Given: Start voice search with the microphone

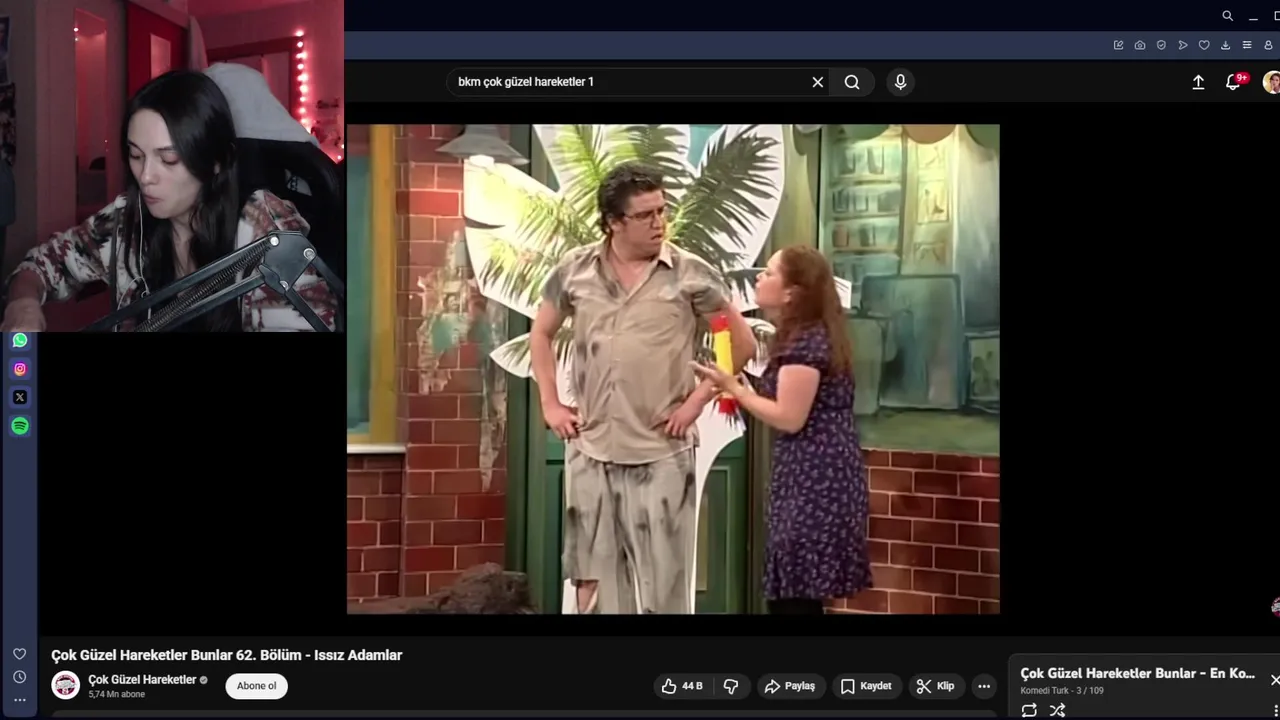Looking at the screenshot, I should tap(900, 82).
